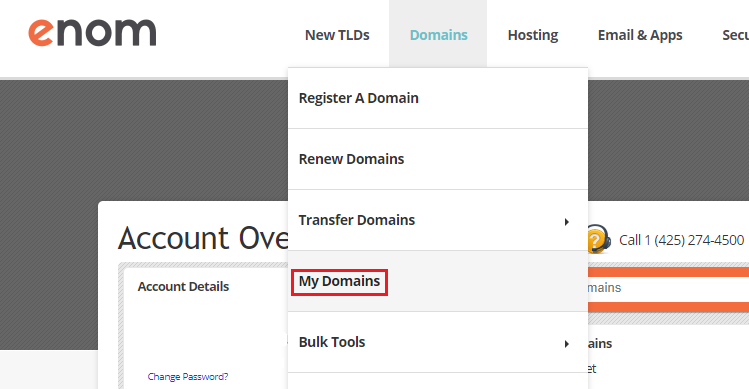Open the partially visible Security menu
This screenshot has height=389, width=749.
736,35
